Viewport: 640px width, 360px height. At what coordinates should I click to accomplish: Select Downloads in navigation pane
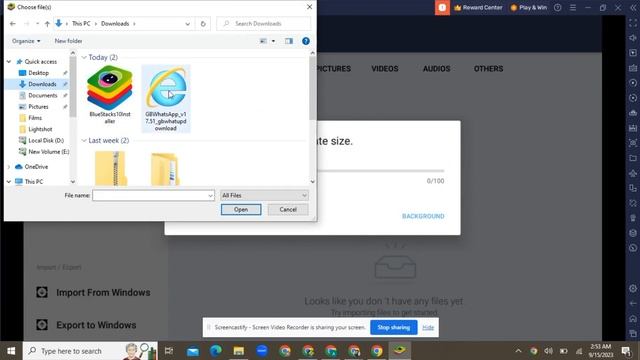(42, 84)
